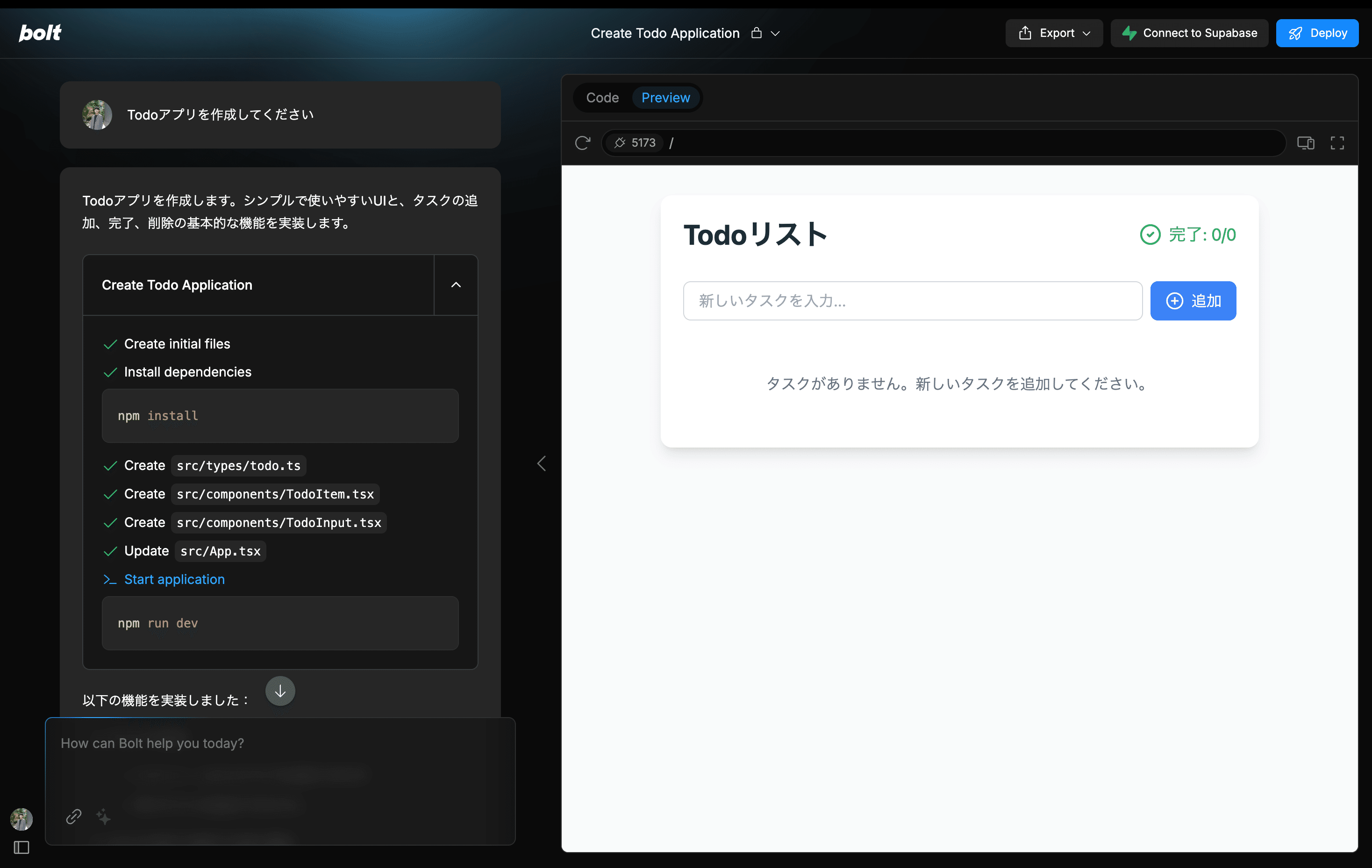Expand the project title chevron dropdown
1372x868 pixels.
775,33
